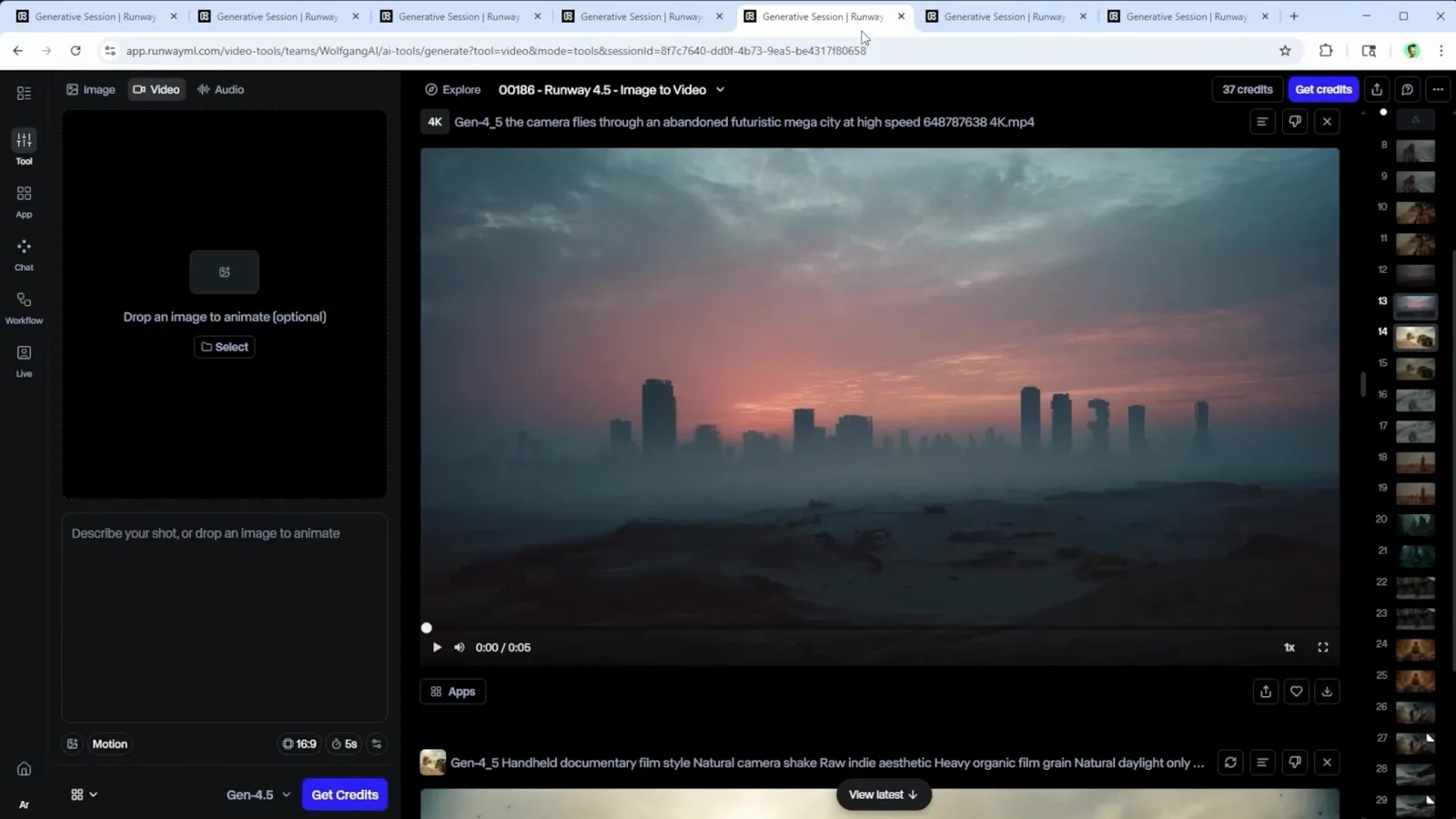This screenshot has width=1456, height=819.
Task: Open the Apps button under video
Action: pyautogui.click(x=453, y=692)
